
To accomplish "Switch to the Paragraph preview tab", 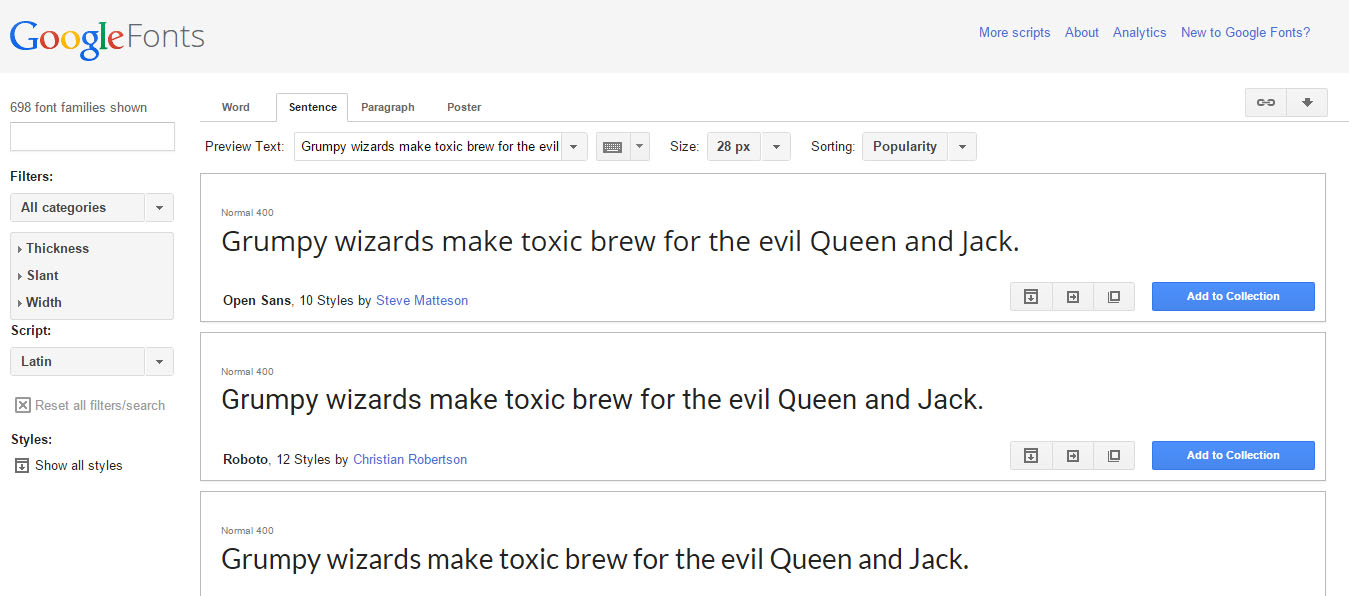I will pyautogui.click(x=388, y=107).
